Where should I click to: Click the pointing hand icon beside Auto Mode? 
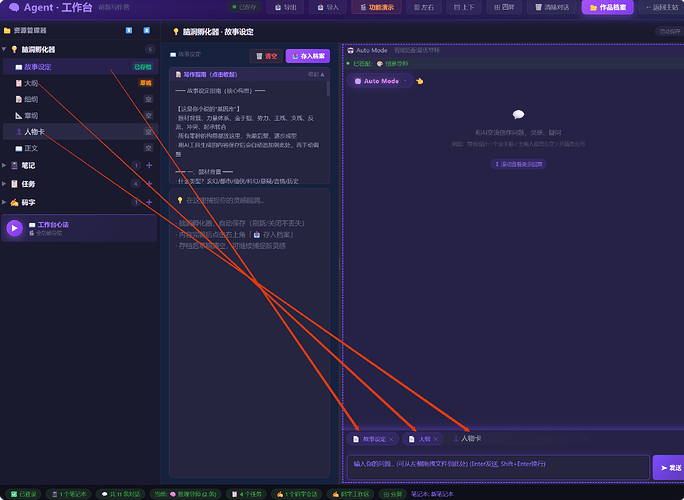pyautogui.click(x=420, y=81)
